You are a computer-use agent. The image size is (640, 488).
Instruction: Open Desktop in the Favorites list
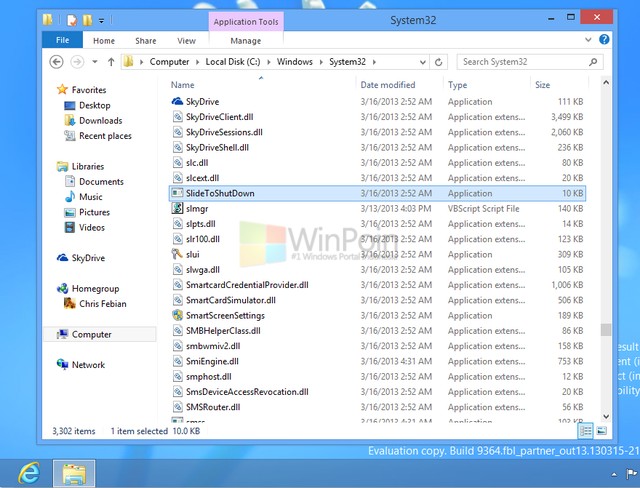coord(95,105)
